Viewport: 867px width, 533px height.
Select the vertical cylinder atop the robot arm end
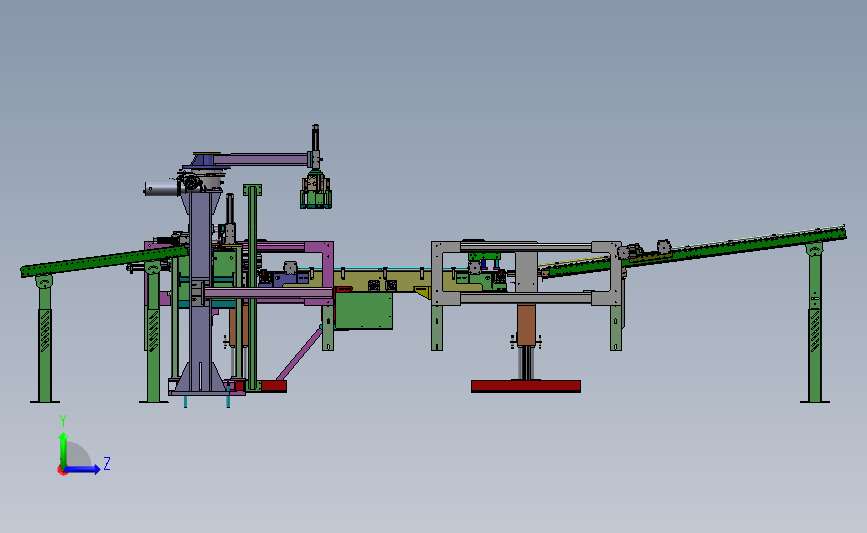click(x=315, y=146)
